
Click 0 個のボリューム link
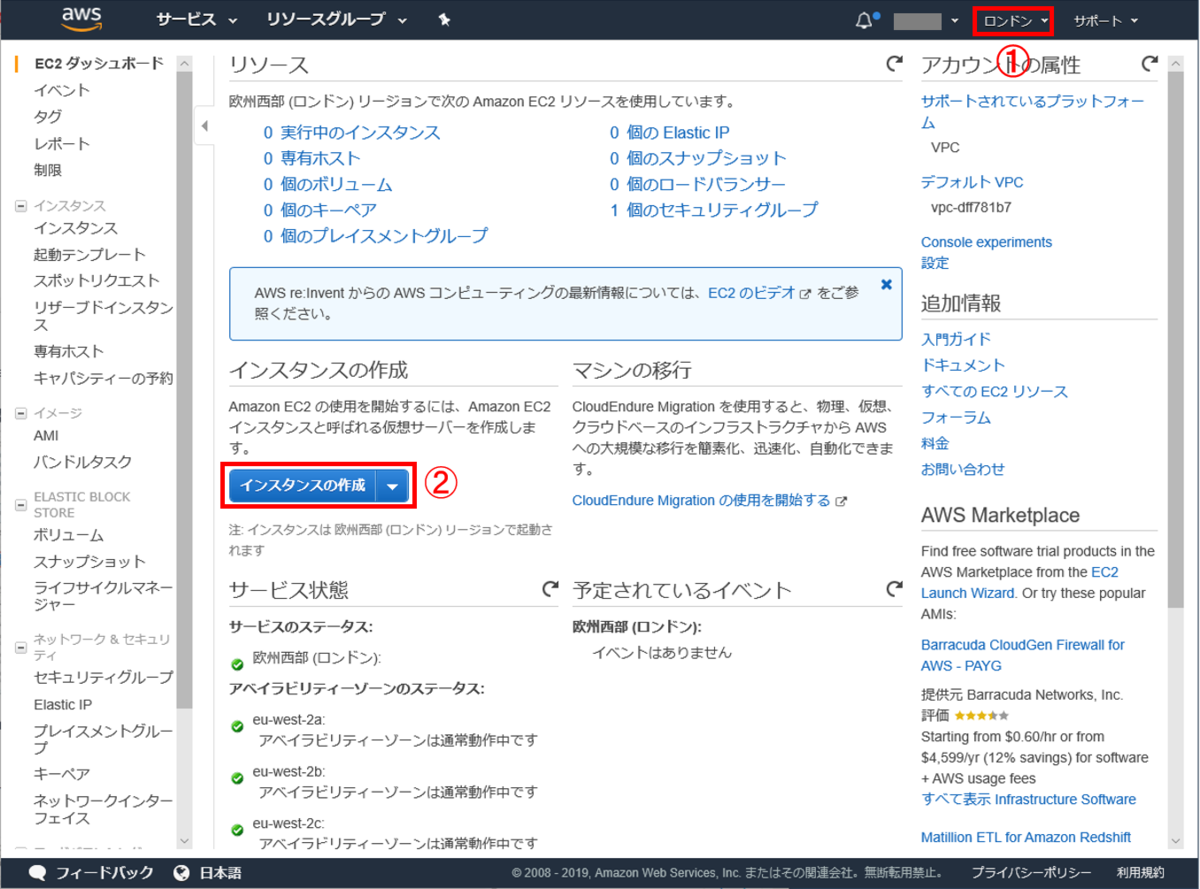328,184
